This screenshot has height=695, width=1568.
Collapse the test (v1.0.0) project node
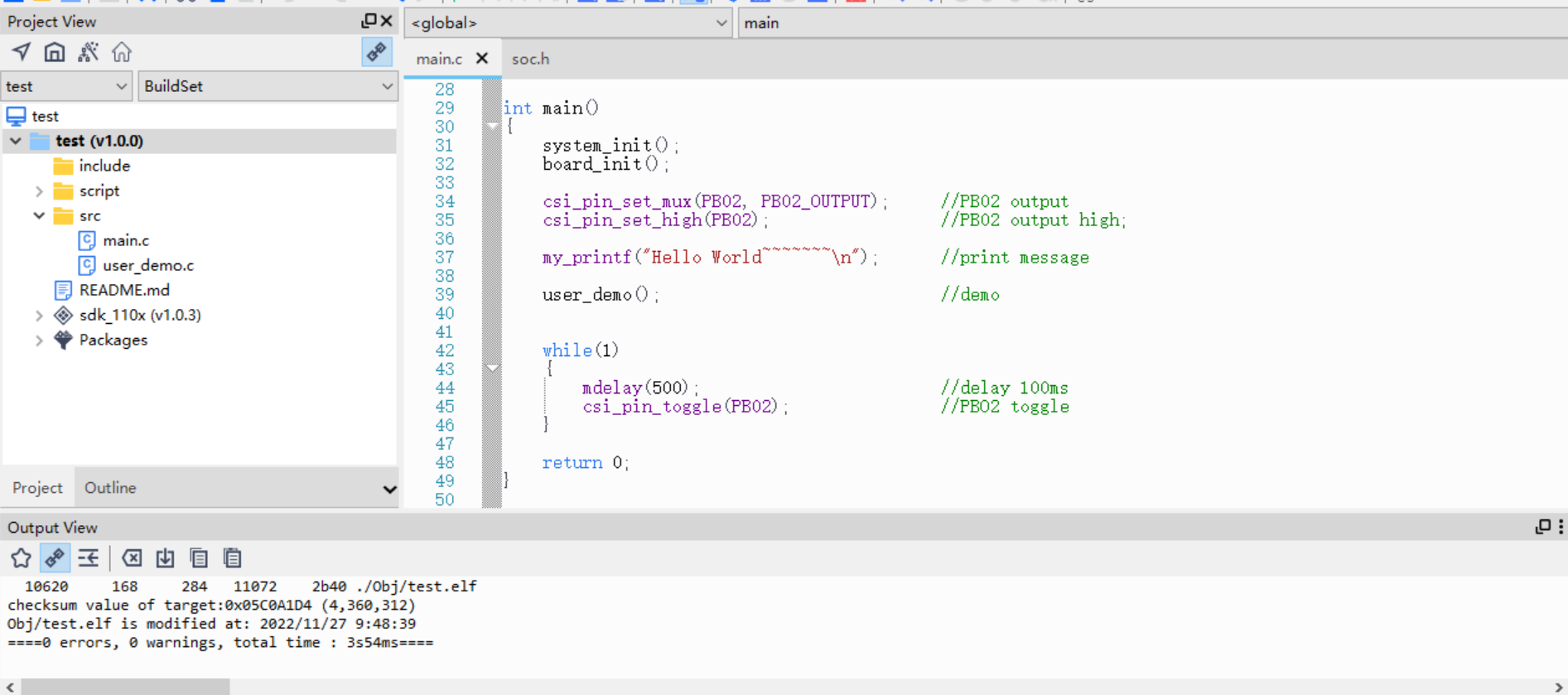pyautogui.click(x=16, y=141)
